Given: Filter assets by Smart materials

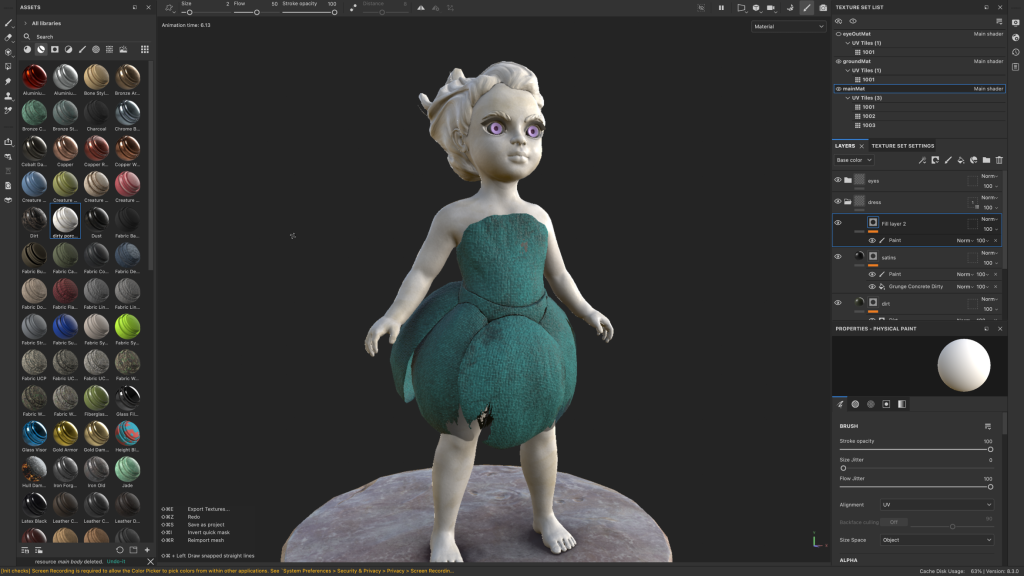Looking at the screenshot, I should pyautogui.click(x=27, y=49).
